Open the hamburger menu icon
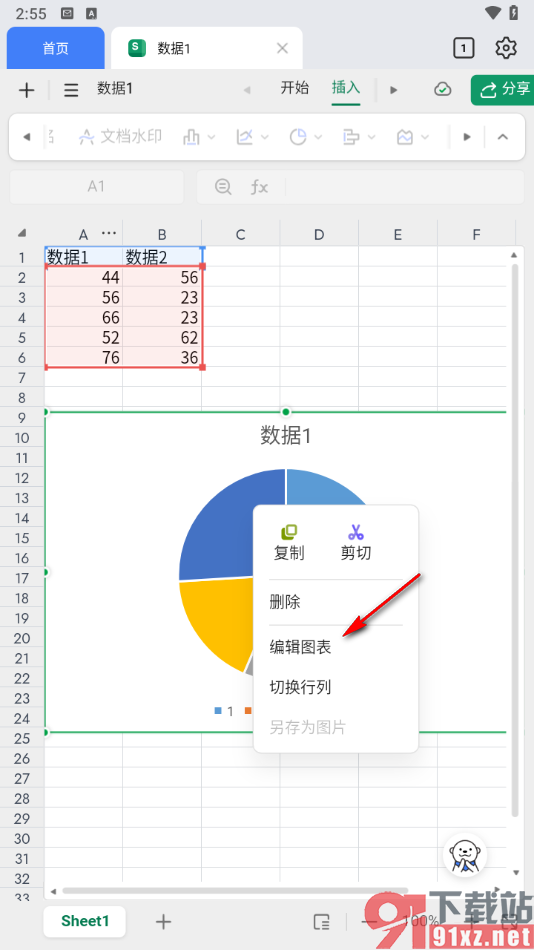 72,90
